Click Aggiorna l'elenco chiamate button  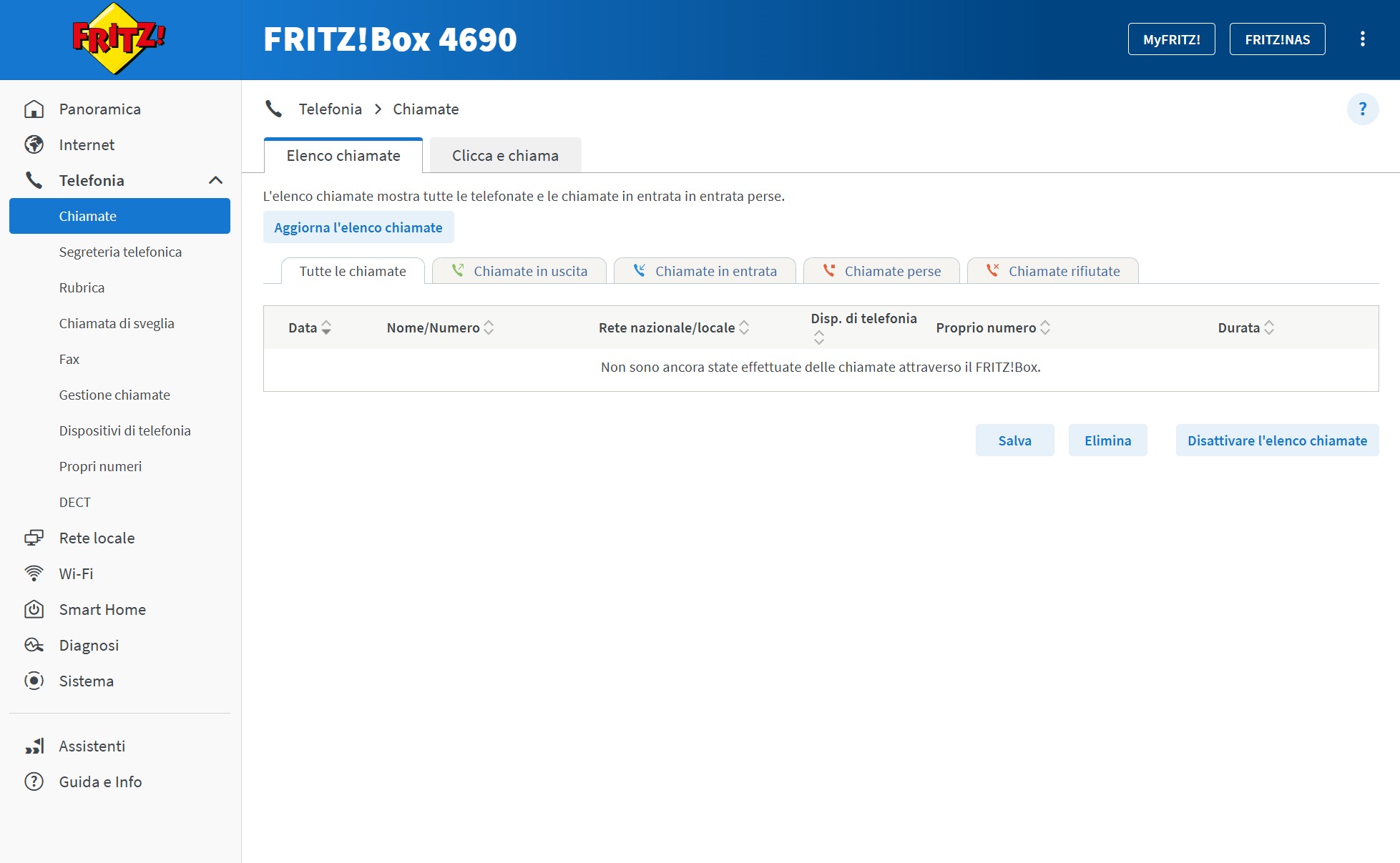(x=358, y=227)
